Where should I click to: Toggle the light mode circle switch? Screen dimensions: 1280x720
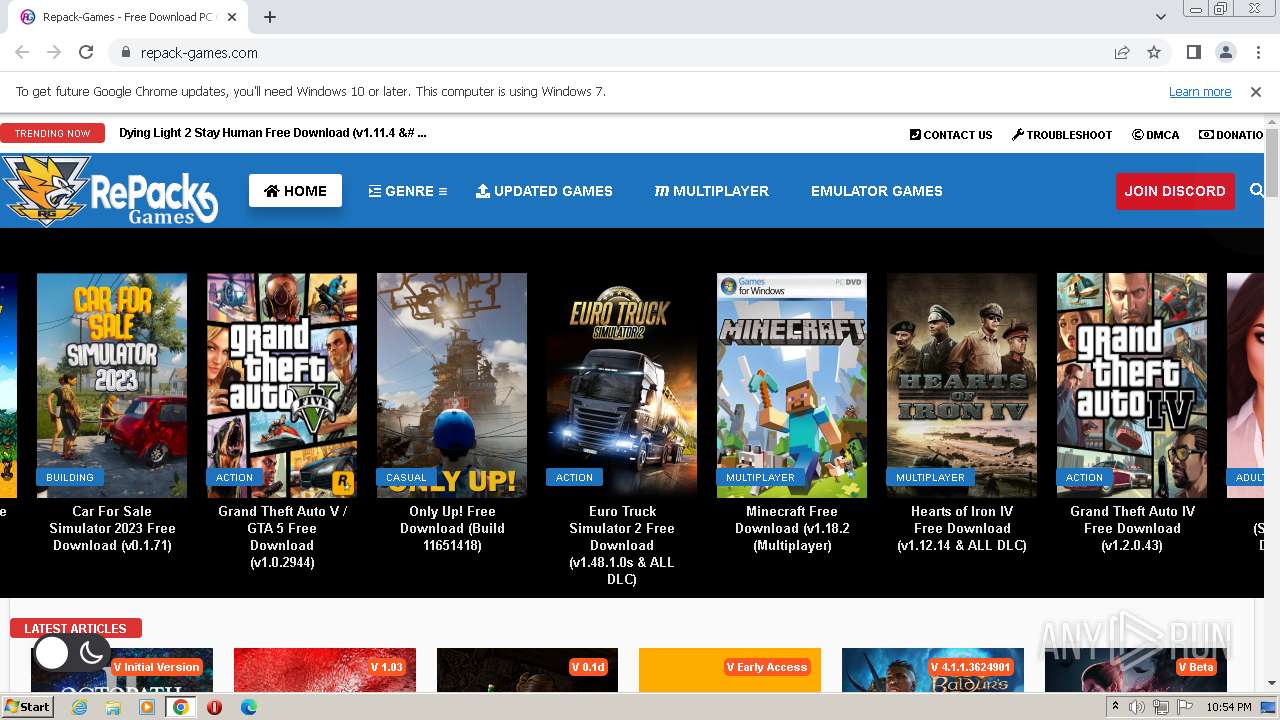tap(52, 653)
